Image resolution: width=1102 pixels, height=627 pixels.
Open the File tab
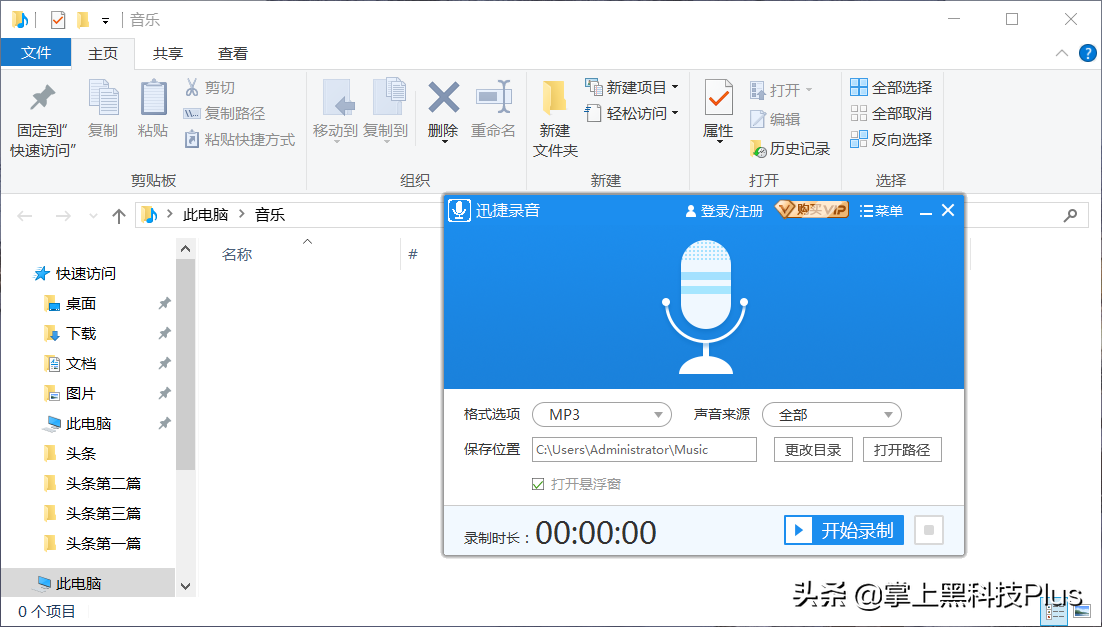pyautogui.click(x=36, y=53)
